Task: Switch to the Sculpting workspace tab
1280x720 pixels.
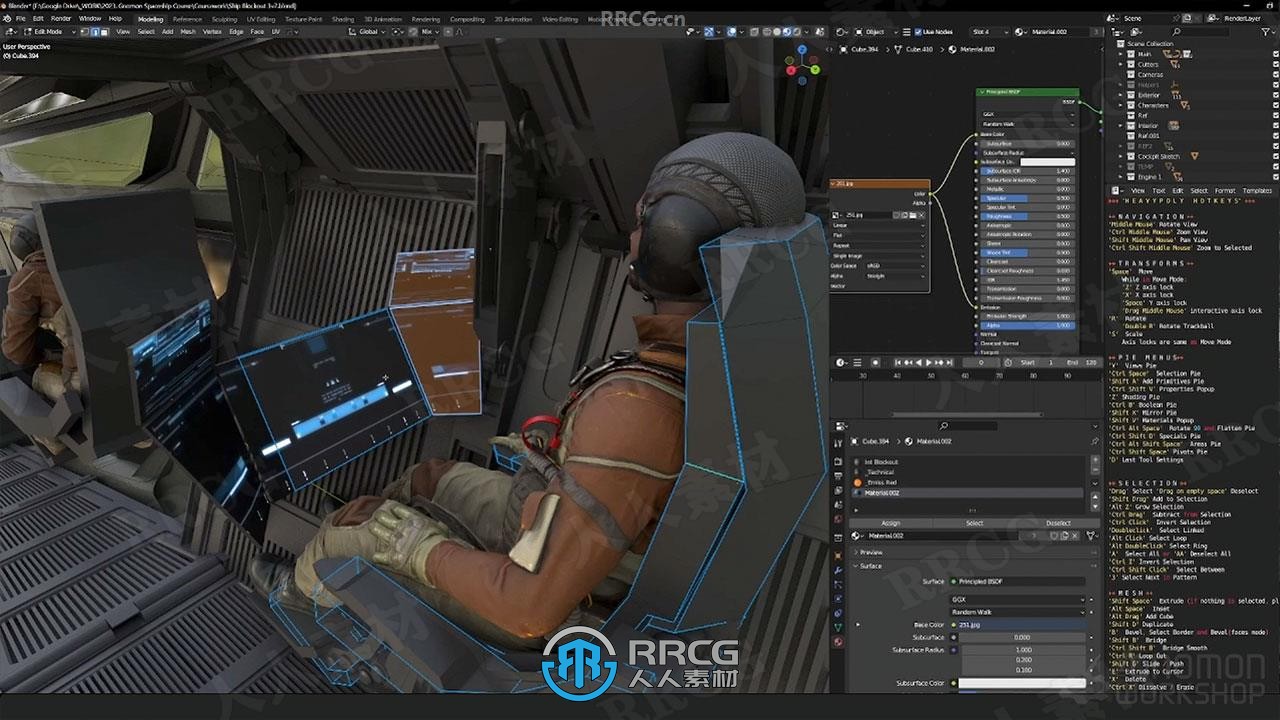Action: (x=224, y=18)
